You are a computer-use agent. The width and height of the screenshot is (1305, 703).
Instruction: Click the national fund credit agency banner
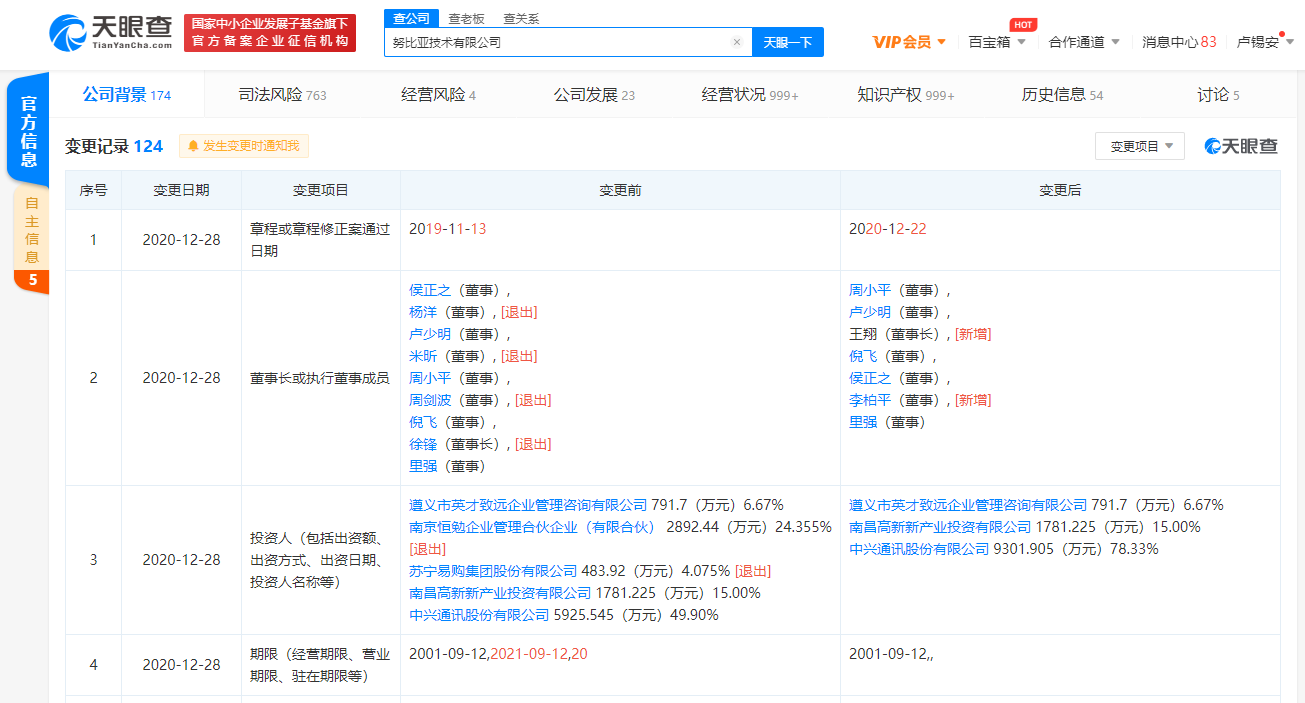[x=271, y=32]
